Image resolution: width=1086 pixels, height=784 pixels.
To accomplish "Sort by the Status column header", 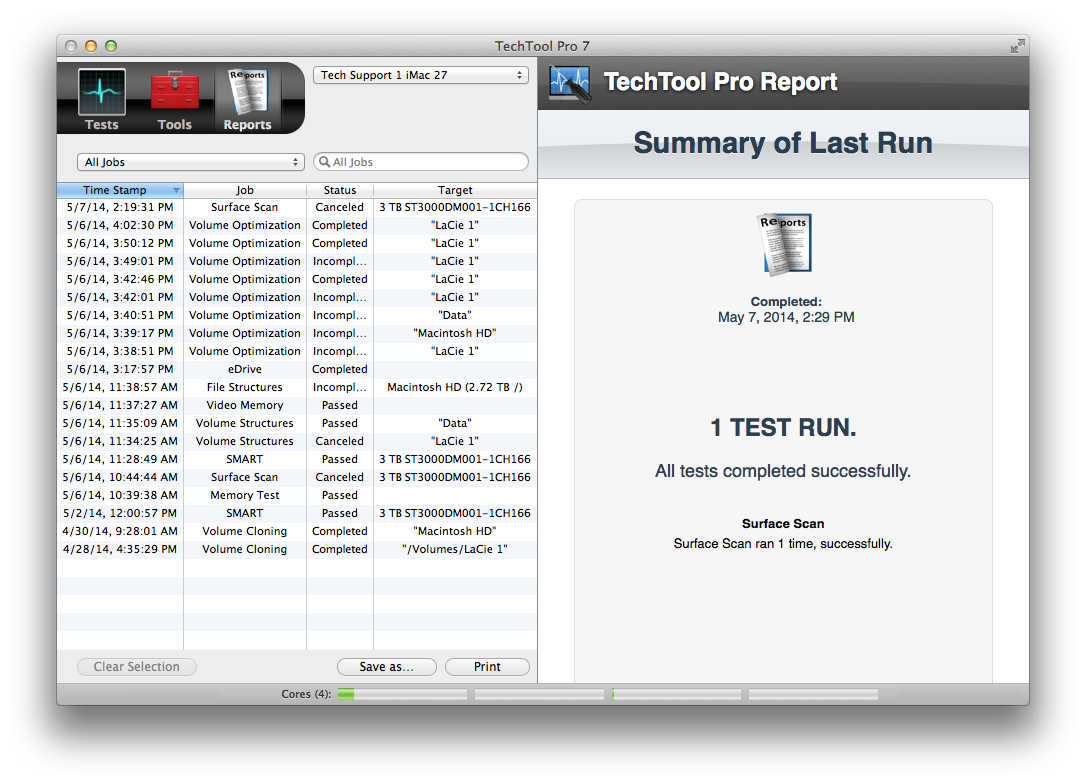I will click(340, 190).
